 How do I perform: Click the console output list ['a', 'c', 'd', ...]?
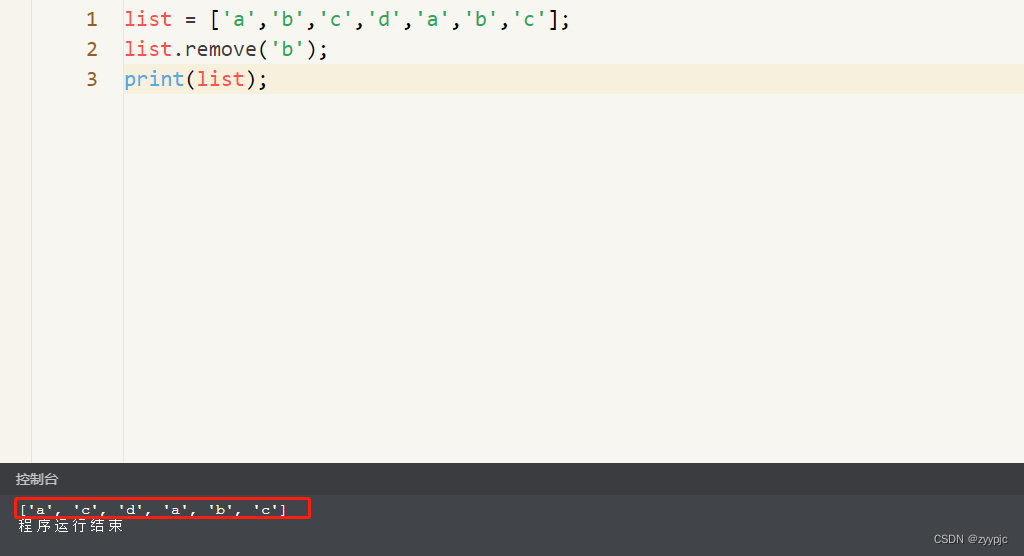[153, 510]
